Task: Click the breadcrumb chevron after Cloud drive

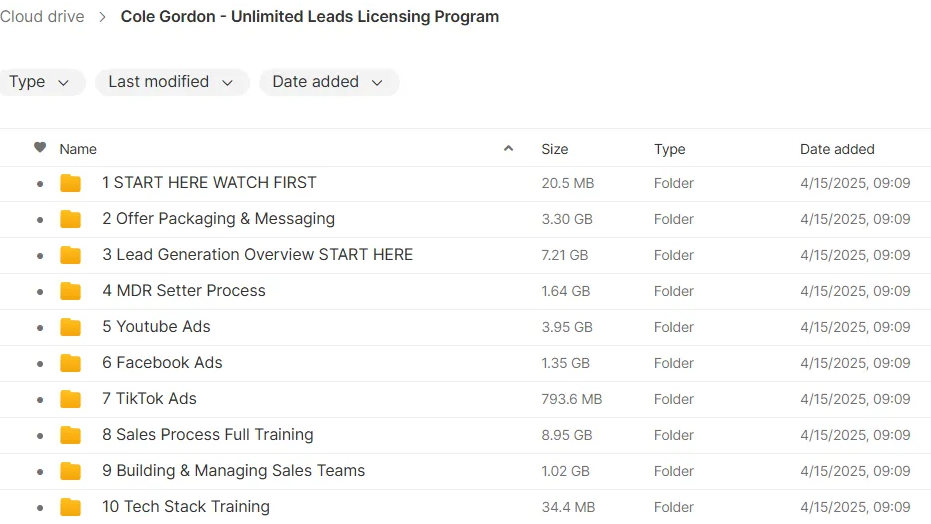Action: [103, 17]
